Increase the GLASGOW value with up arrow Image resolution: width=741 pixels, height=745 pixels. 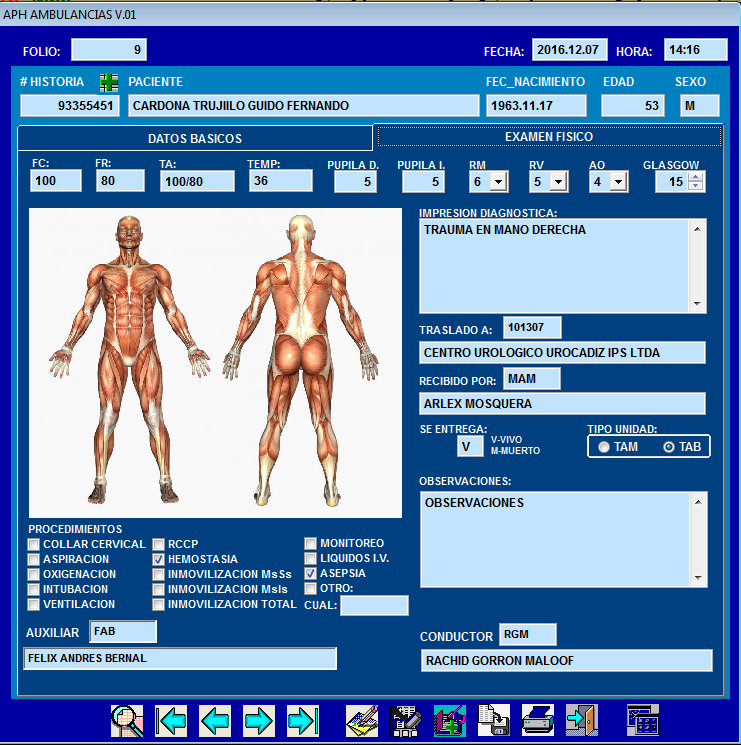click(x=696, y=177)
